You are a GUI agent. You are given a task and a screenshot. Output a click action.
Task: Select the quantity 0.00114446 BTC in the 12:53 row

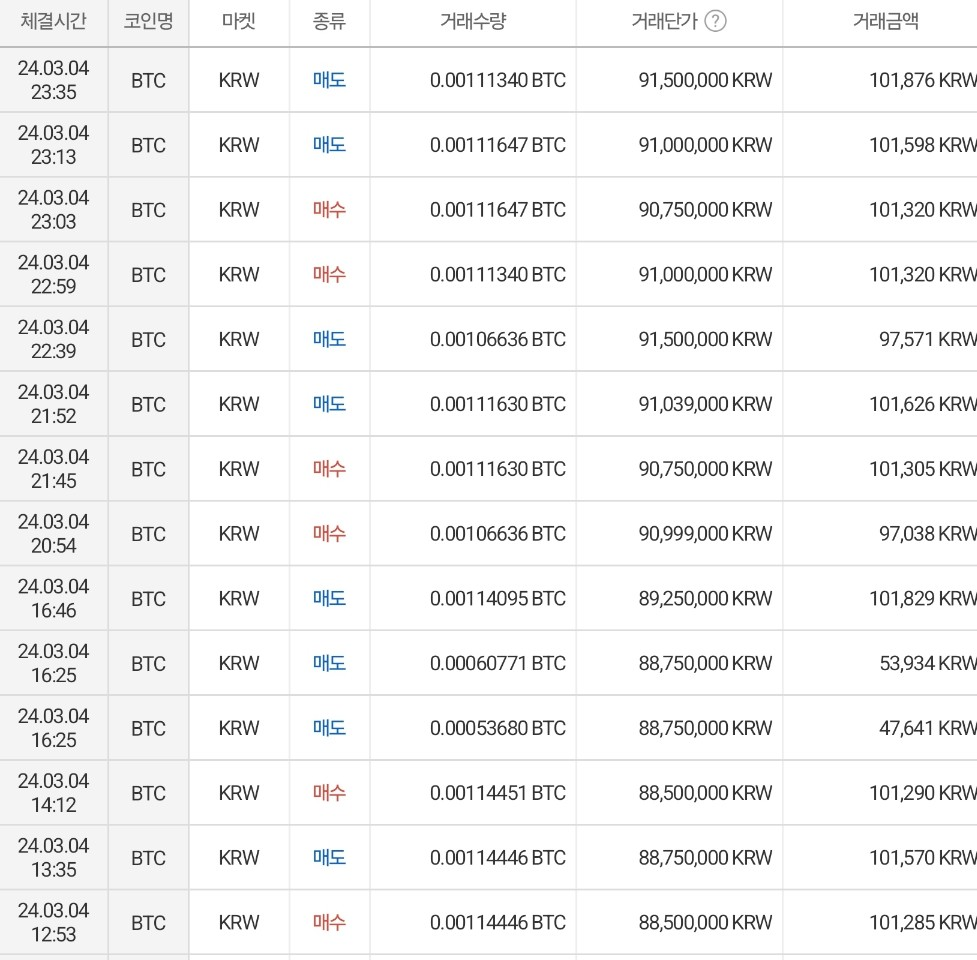point(498,922)
